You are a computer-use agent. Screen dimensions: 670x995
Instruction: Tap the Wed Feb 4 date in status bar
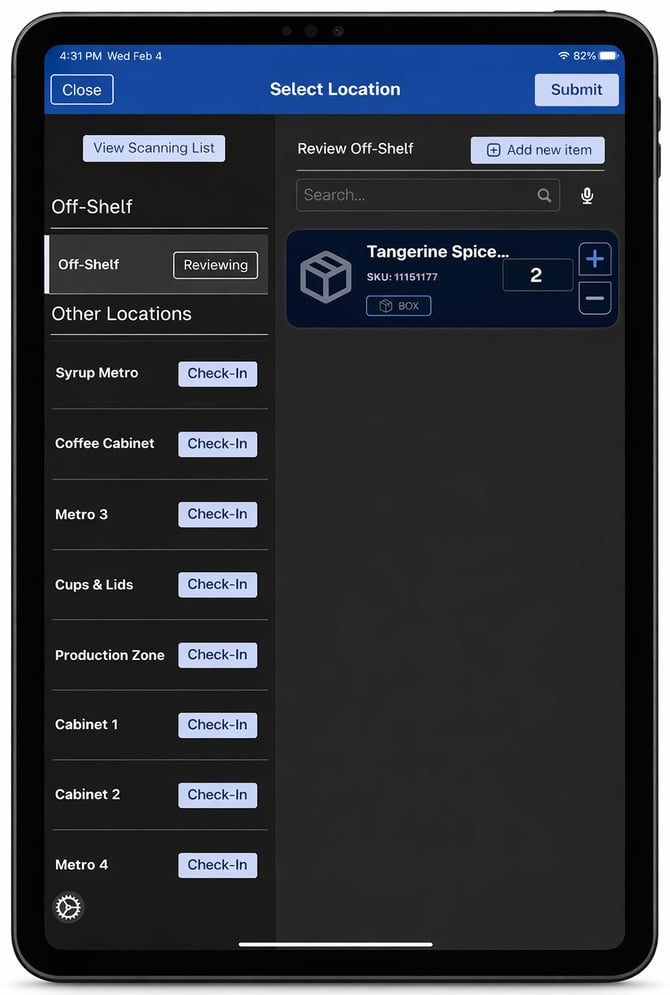pyautogui.click(x=135, y=56)
